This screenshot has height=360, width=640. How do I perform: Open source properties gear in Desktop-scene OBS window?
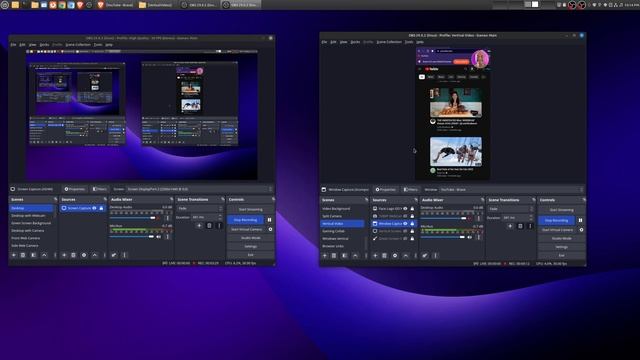(x=84, y=255)
